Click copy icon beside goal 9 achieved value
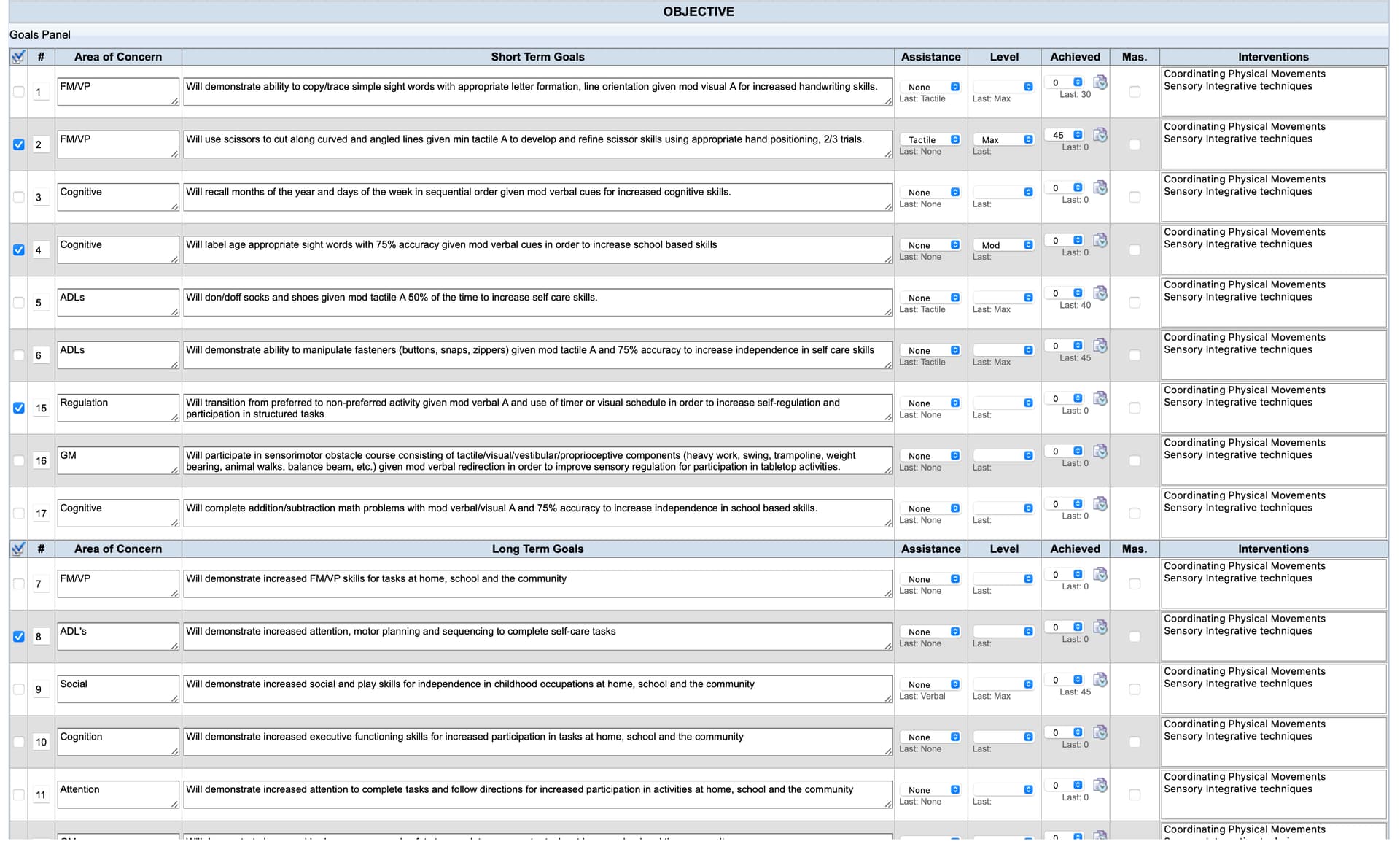 coord(1100,680)
